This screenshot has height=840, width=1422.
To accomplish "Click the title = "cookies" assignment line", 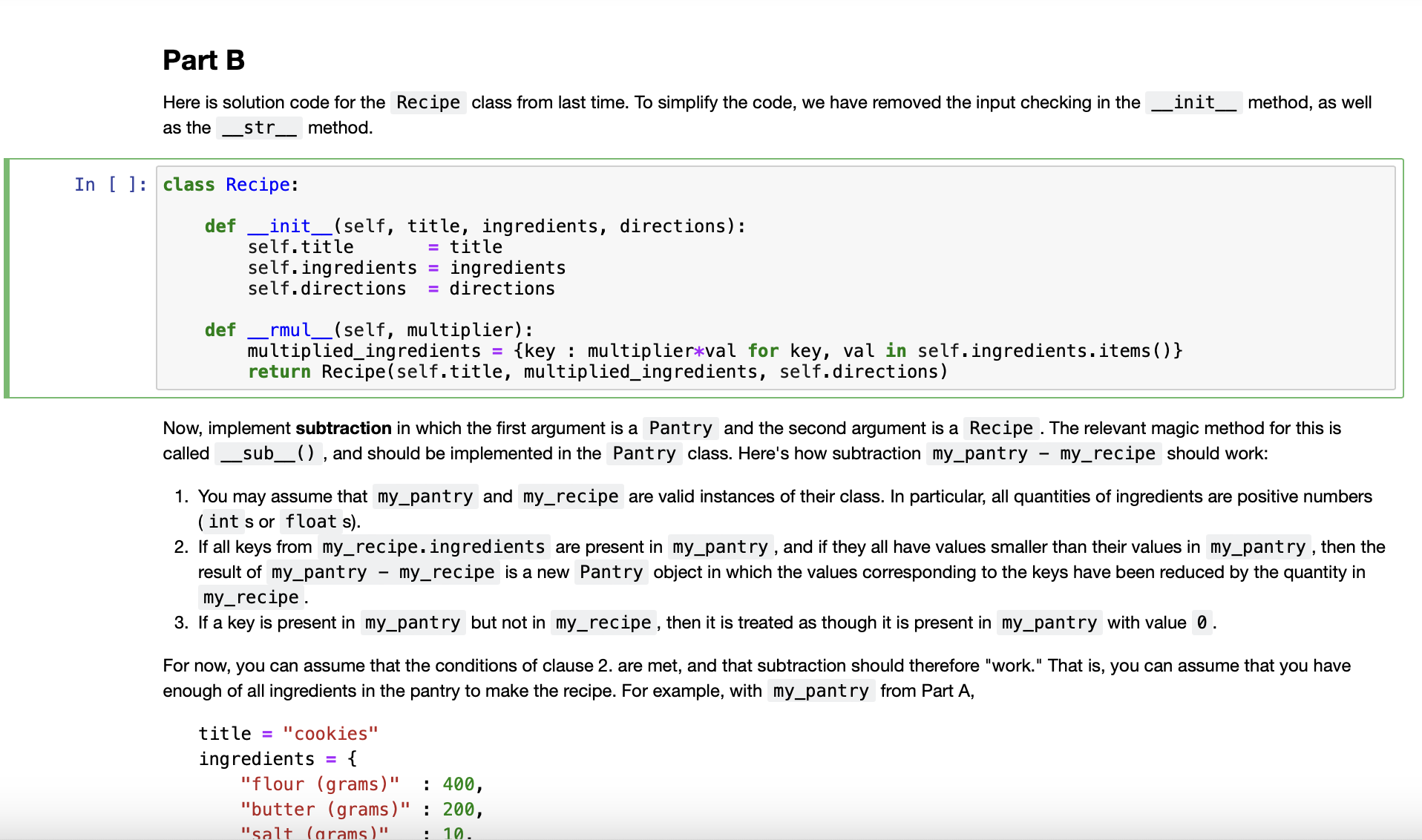I will pyautogui.click(x=288, y=733).
